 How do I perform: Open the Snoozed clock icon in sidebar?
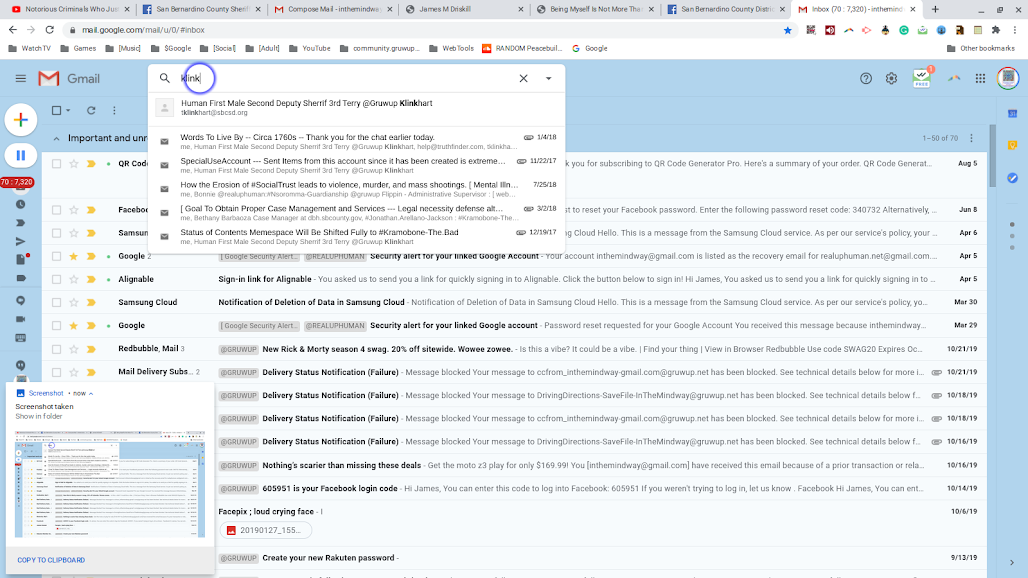pyautogui.click(x=20, y=204)
